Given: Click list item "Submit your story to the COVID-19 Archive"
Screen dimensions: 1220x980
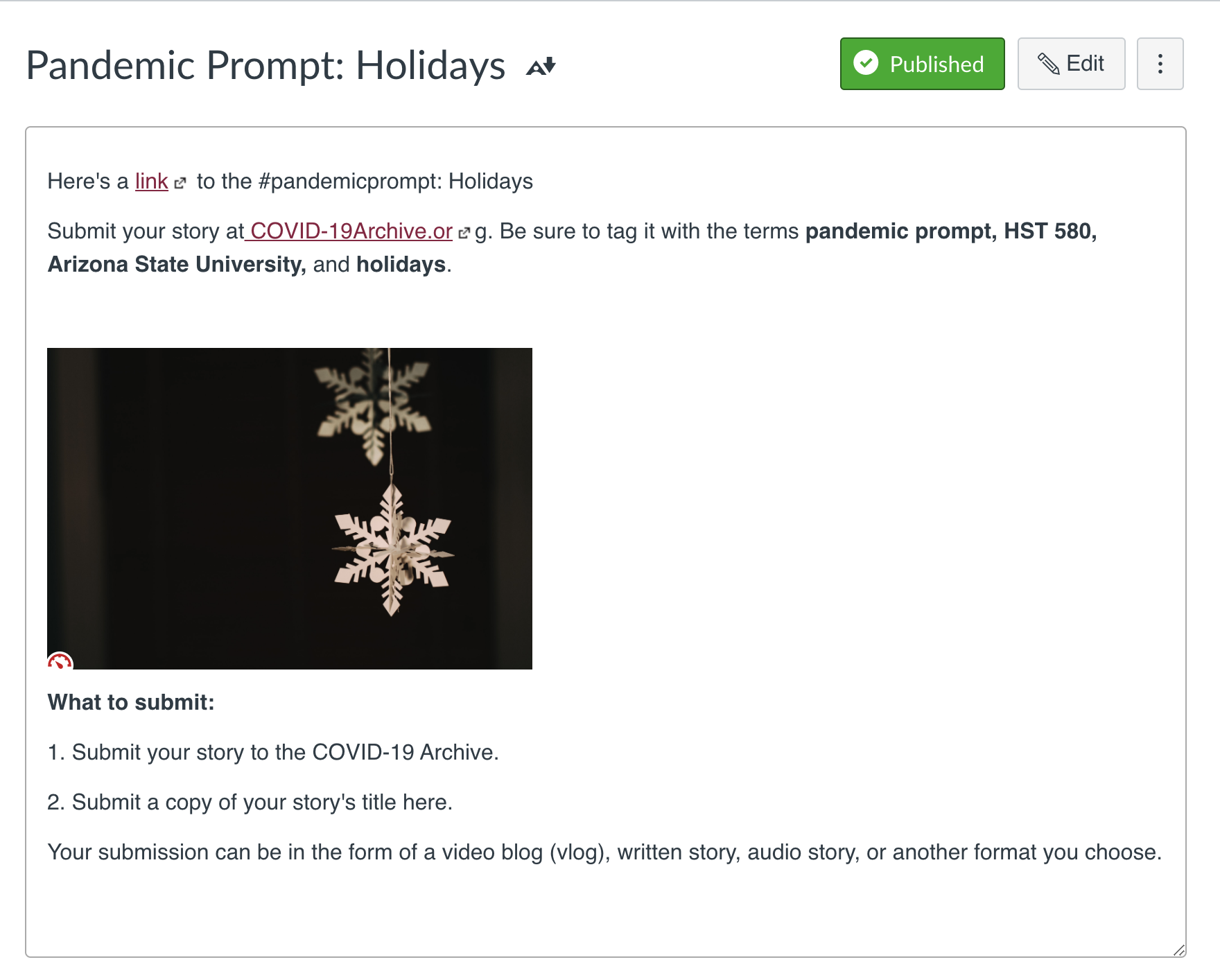Looking at the screenshot, I should [285, 753].
